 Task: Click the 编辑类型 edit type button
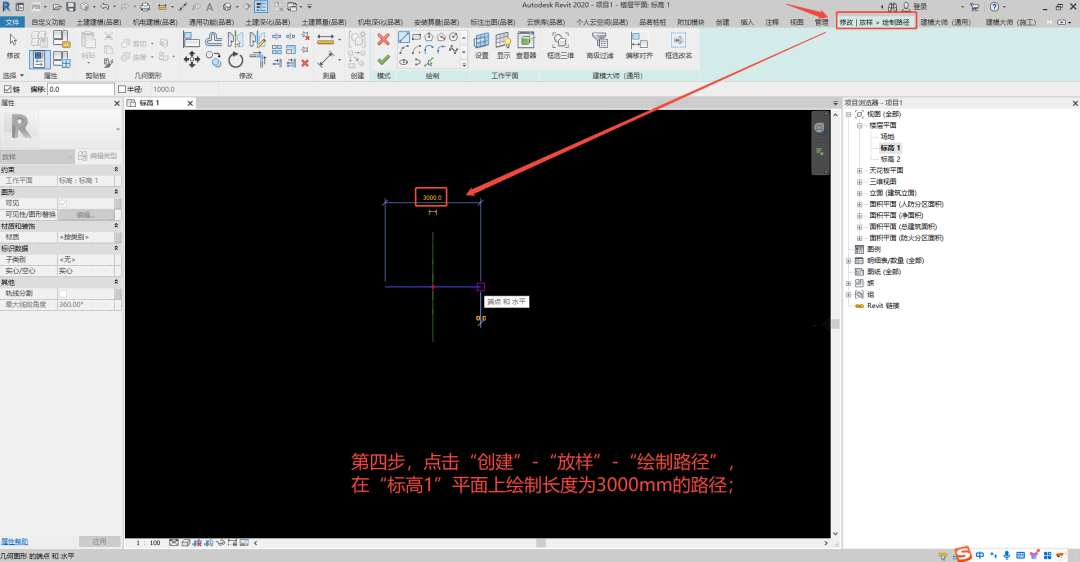97,156
